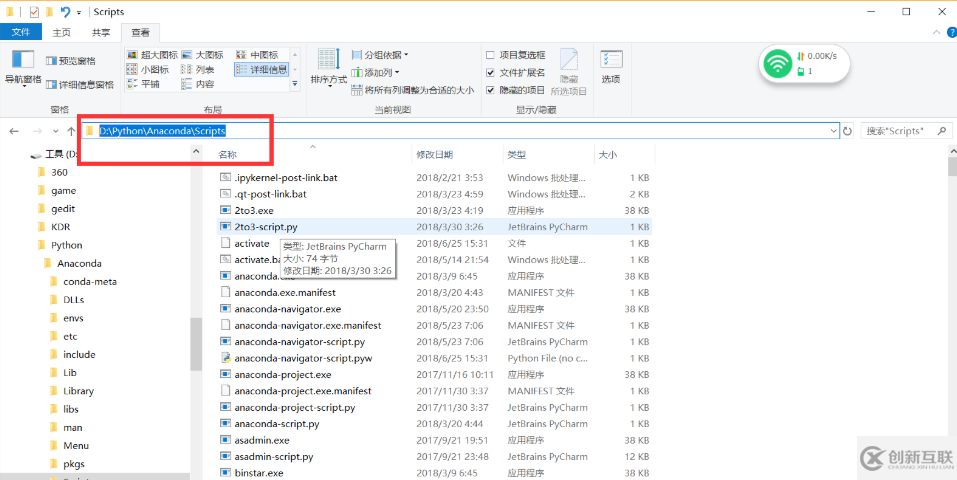
Task: Open the 选项 folder options button
Action: [x=611, y=67]
